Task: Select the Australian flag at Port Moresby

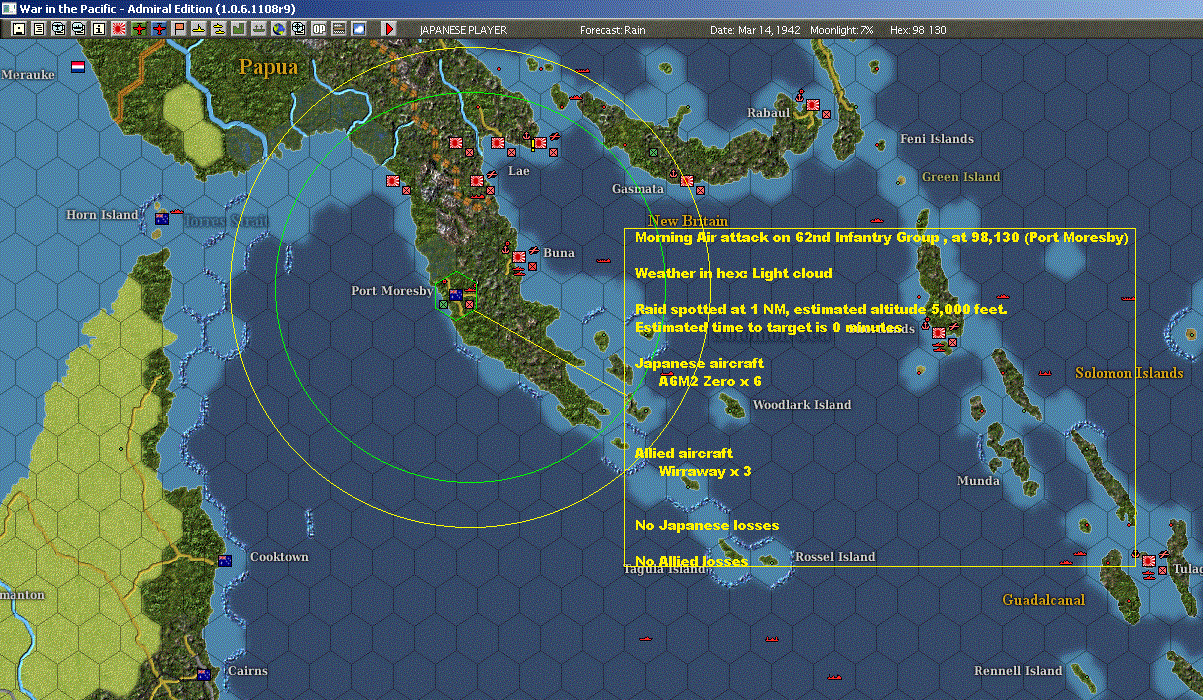Action: 455,294
